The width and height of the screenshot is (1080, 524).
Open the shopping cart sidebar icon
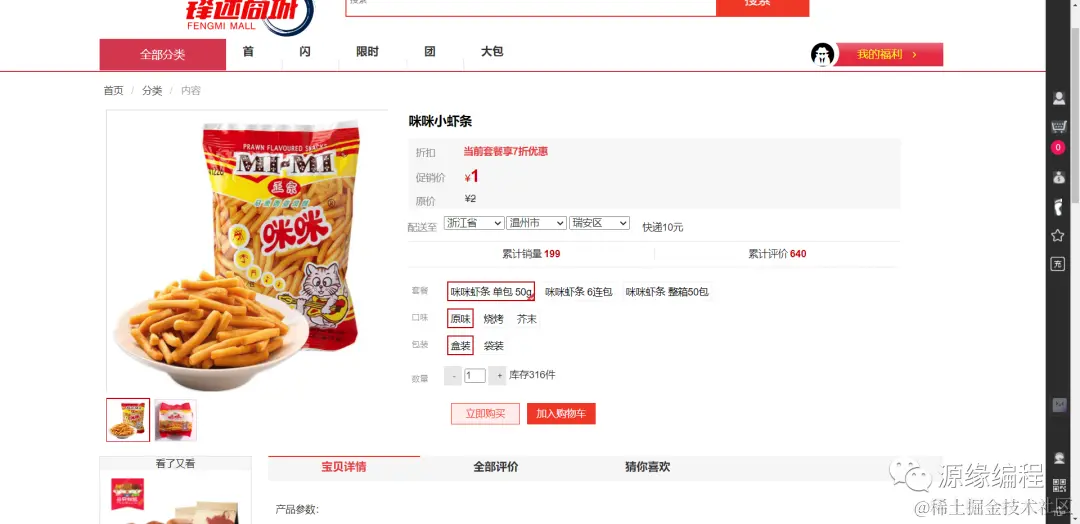[x=1058, y=127]
